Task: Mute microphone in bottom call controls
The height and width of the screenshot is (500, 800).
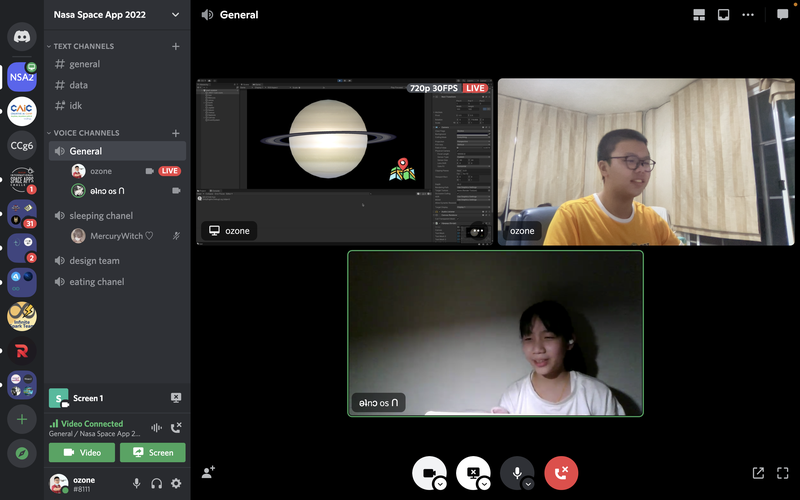Action: (x=516, y=472)
